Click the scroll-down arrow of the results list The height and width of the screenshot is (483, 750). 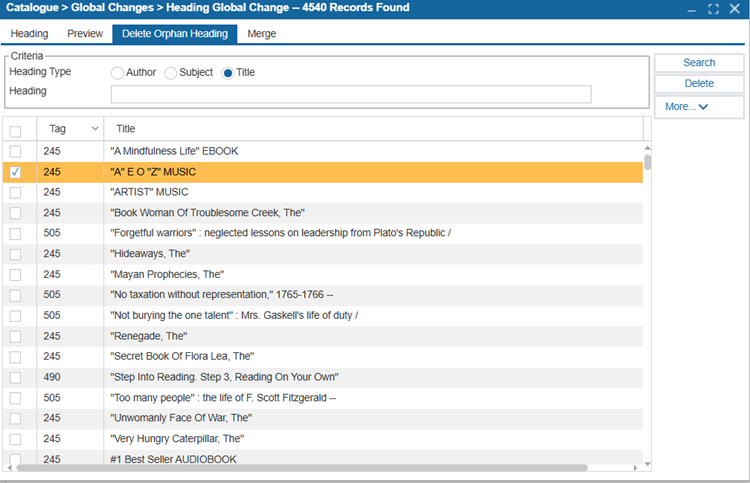(647, 464)
